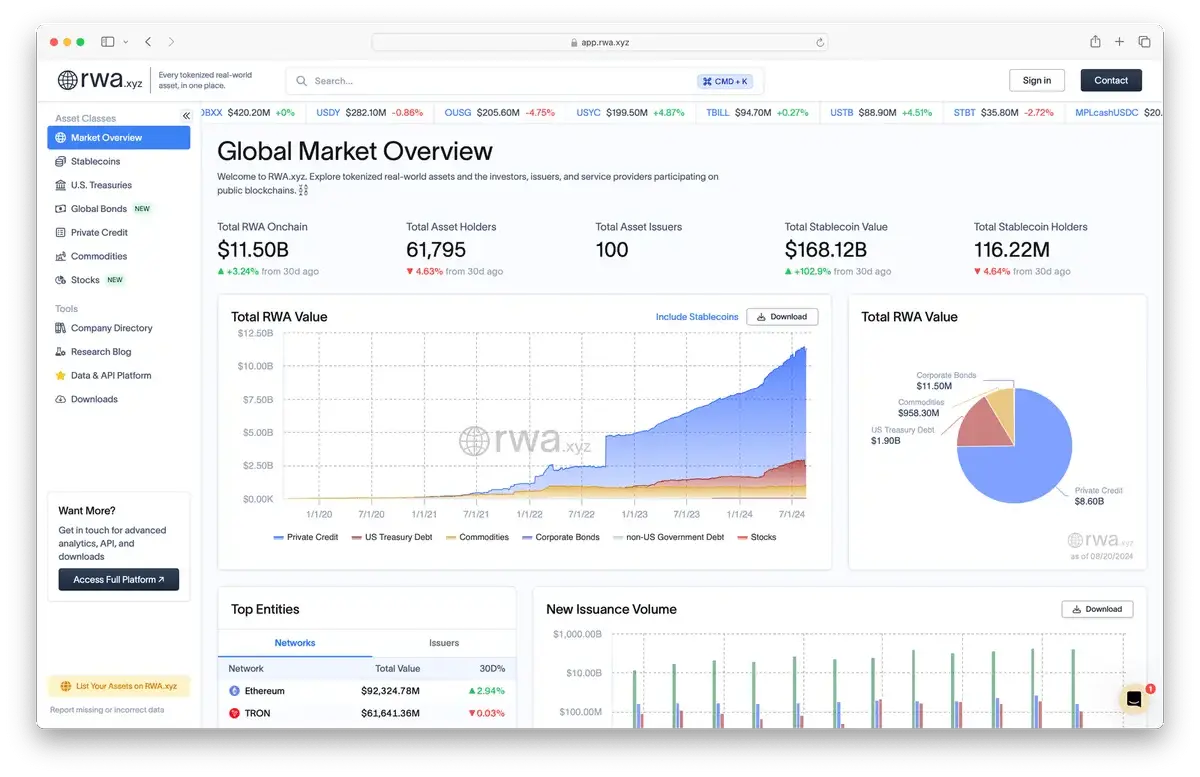1200x777 pixels.
Task: Download the Total RWA Value chart
Action: coord(782,317)
